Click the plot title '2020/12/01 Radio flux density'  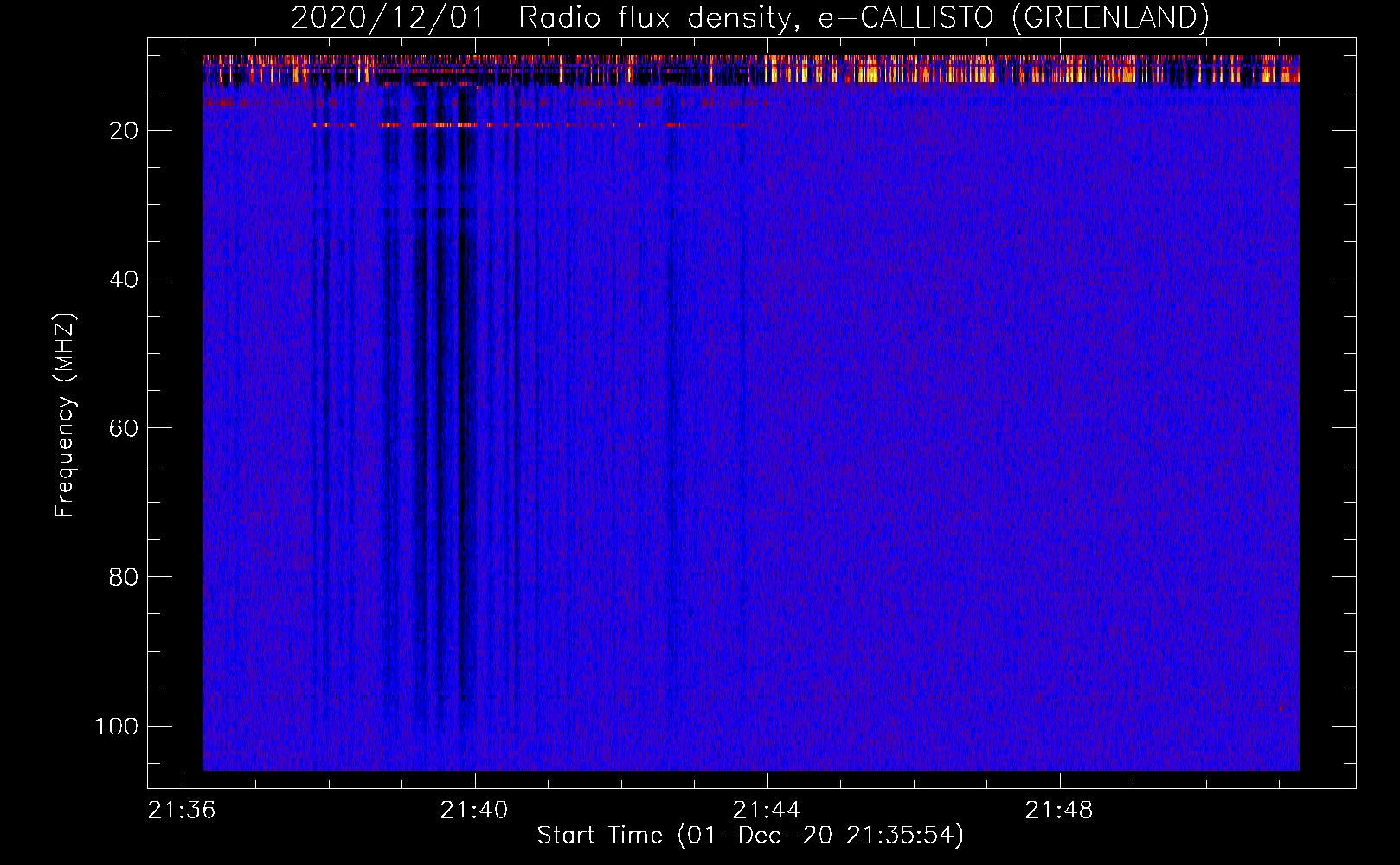coord(749,17)
